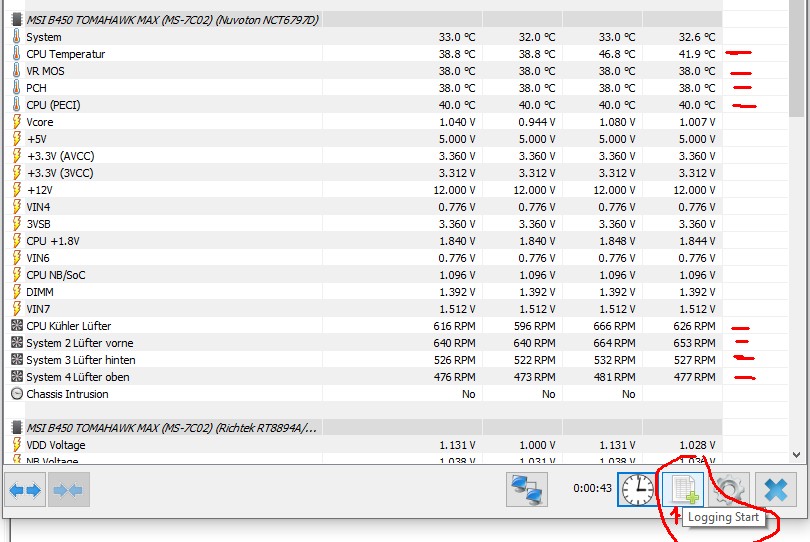Image resolution: width=810 pixels, height=542 pixels.
Task: Click the 1.028 V VDD Voltage average
Action: [x=697, y=445]
